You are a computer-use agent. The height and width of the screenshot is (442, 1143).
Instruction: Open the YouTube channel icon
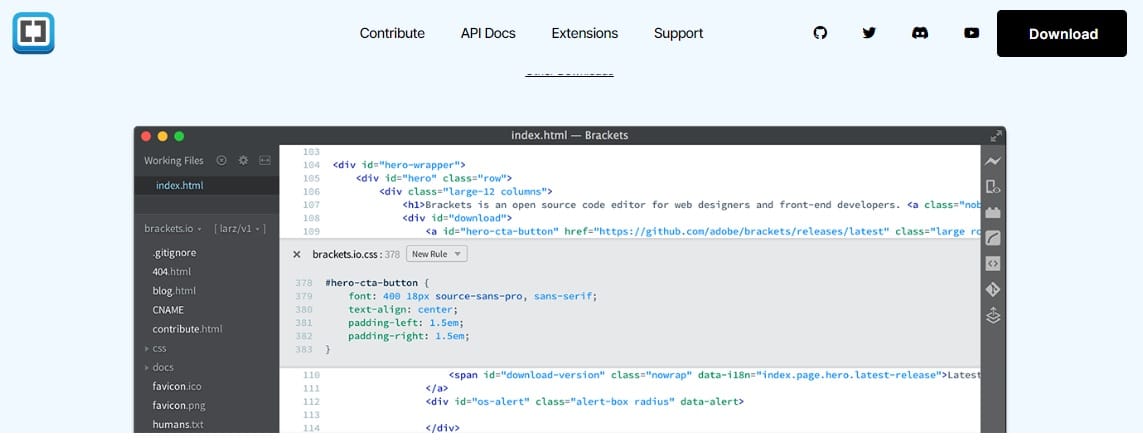(x=971, y=33)
